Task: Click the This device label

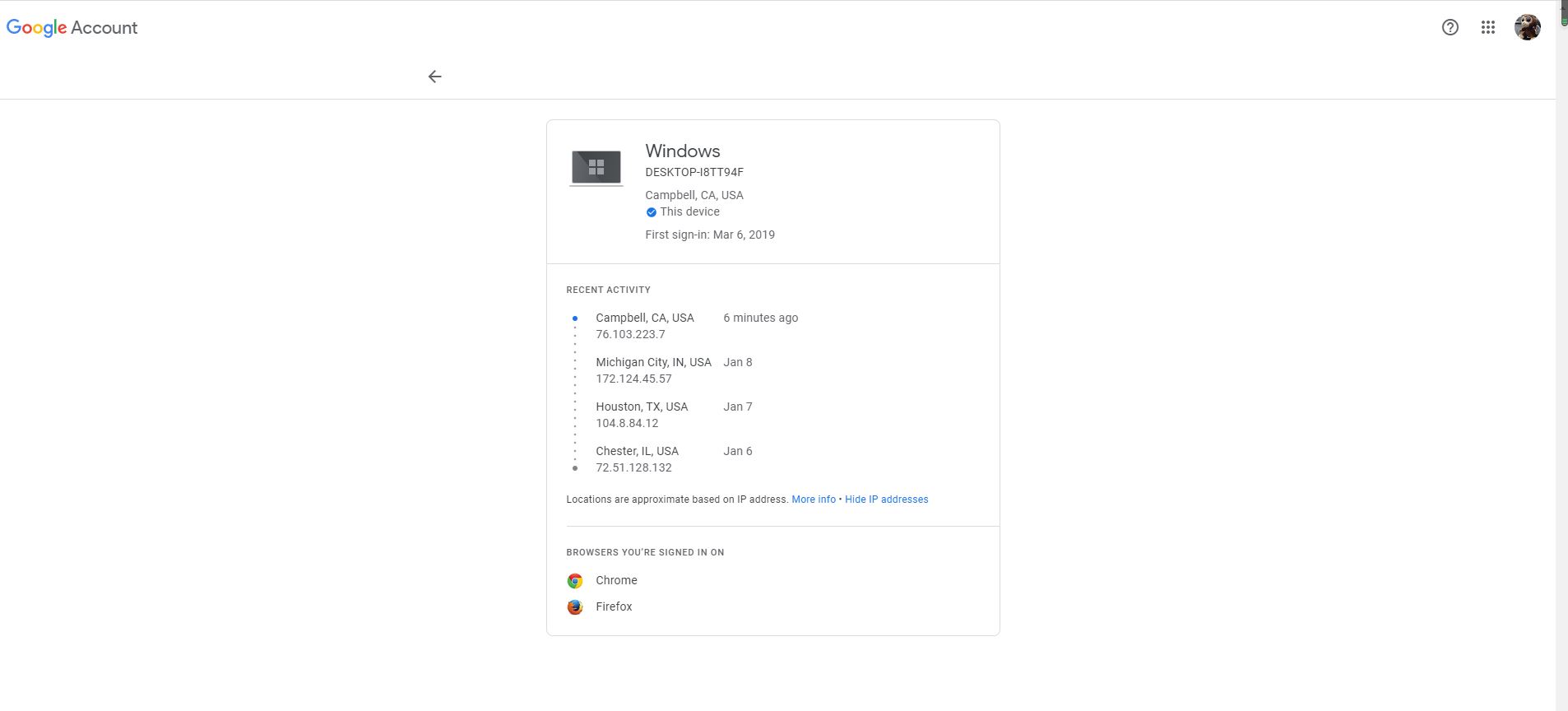Action: click(689, 211)
